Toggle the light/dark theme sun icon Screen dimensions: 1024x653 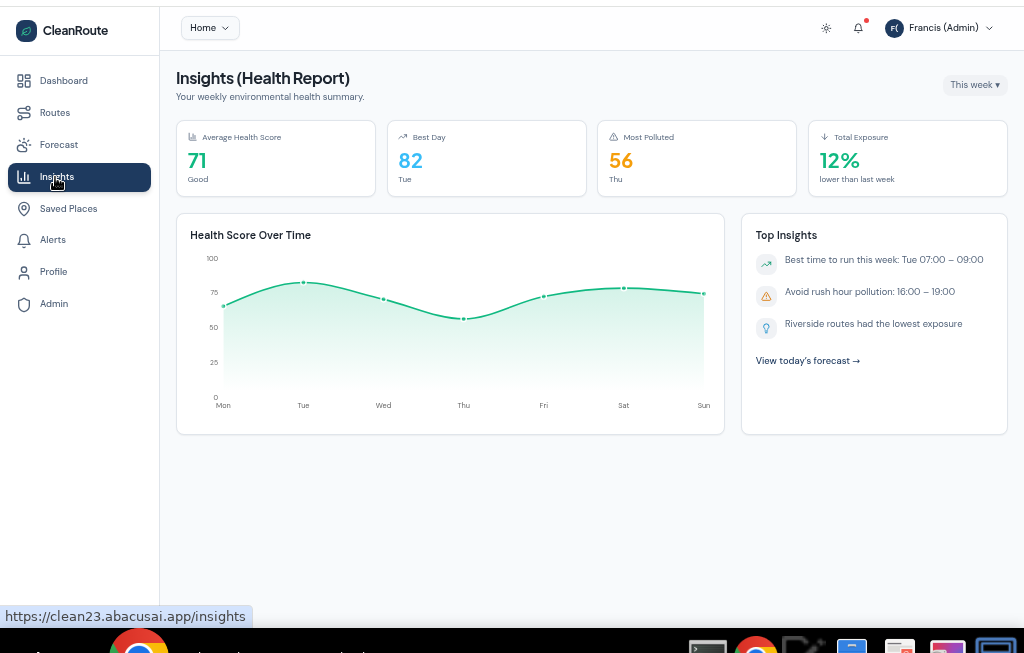tap(826, 28)
